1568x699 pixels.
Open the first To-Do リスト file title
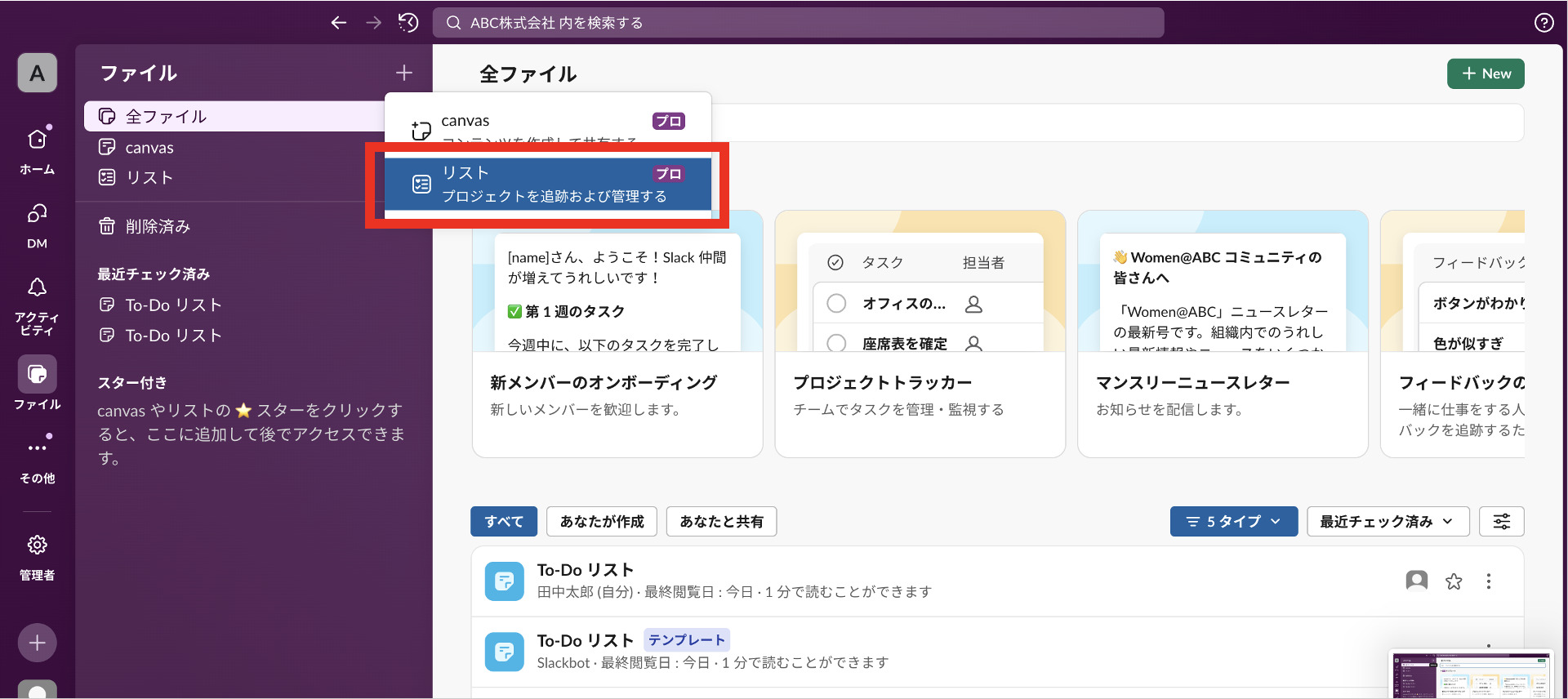click(586, 570)
